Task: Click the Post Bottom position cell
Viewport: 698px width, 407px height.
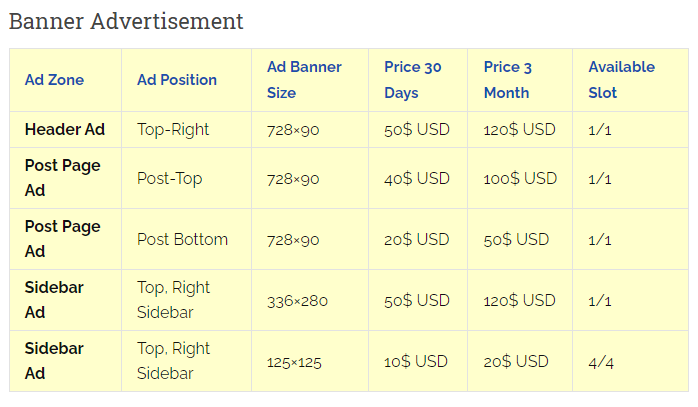Action: point(183,240)
